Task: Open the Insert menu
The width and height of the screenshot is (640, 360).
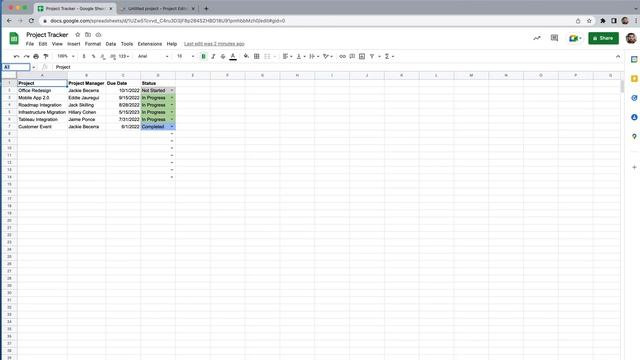Action: [73, 44]
